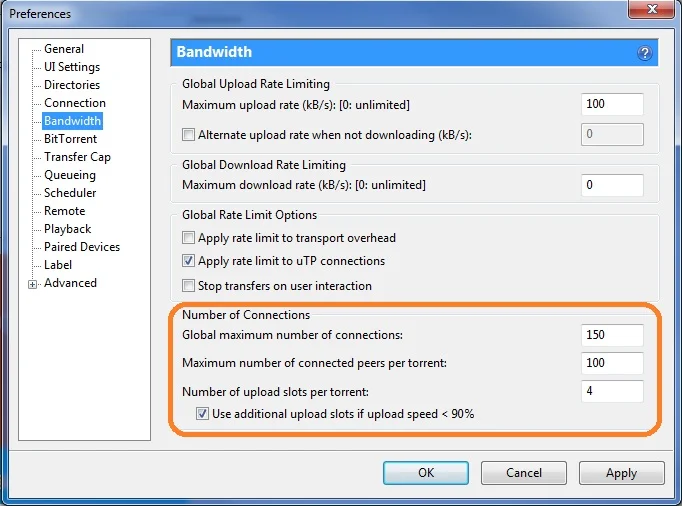Click the maximum upload rate field
Viewport: 682px width, 506px height.
pyautogui.click(x=612, y=104)
